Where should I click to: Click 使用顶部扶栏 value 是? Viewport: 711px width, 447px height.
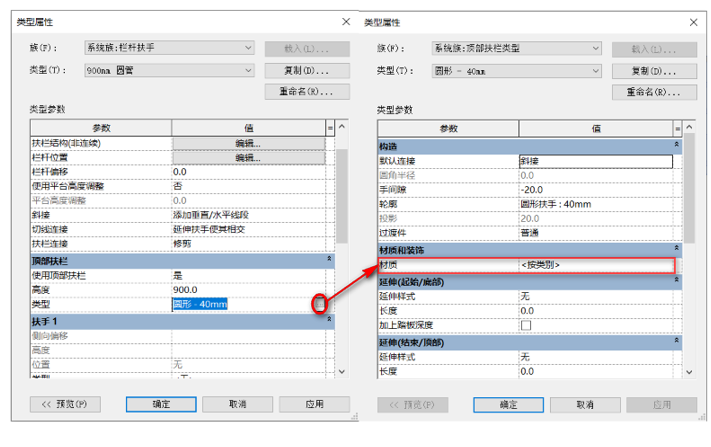(x=248, y=276)
